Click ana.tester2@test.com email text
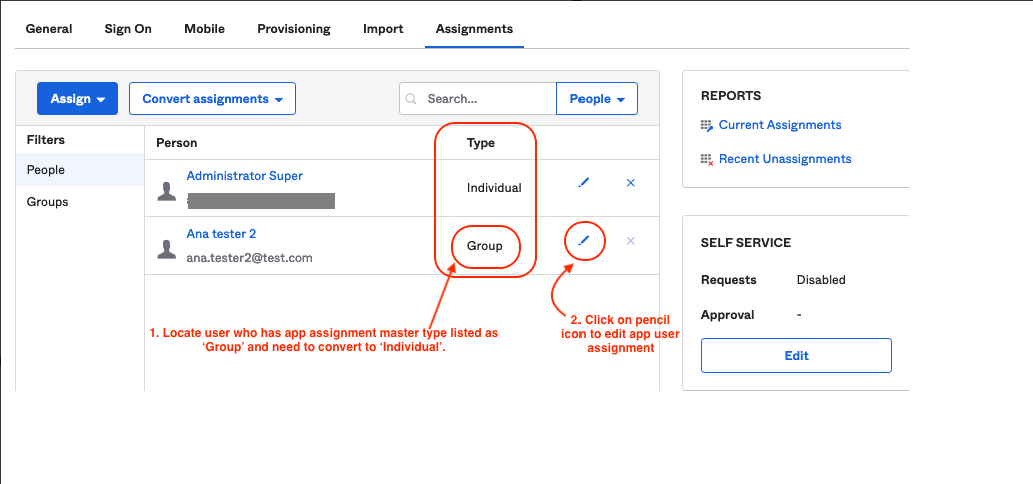Image resolution: width=1033 pixels, height=484 pixels. [x=249, y=258]
